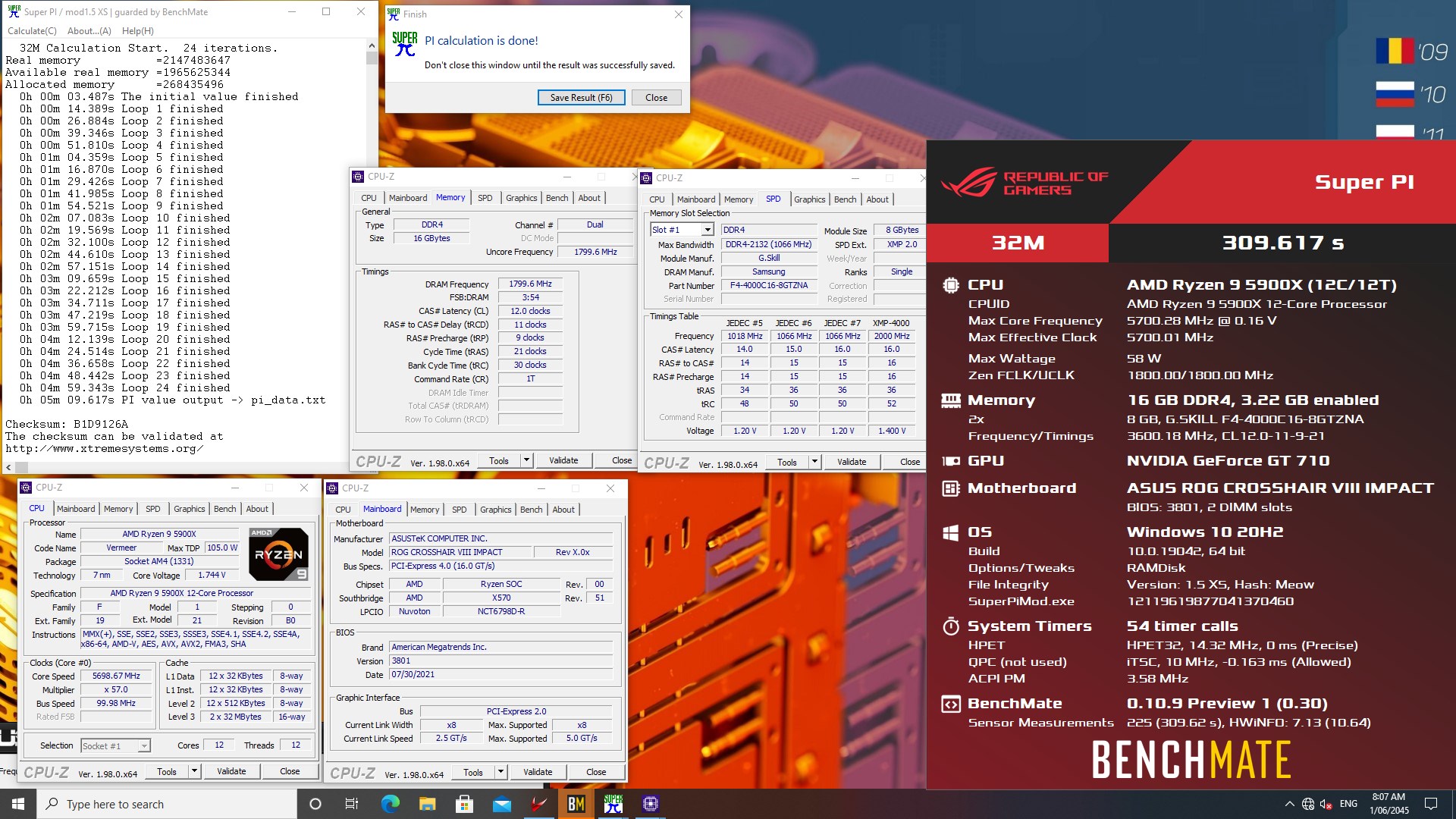Select the Mainboard tab in Memory window
The image size is (1456, 819).
click(408, 198)
